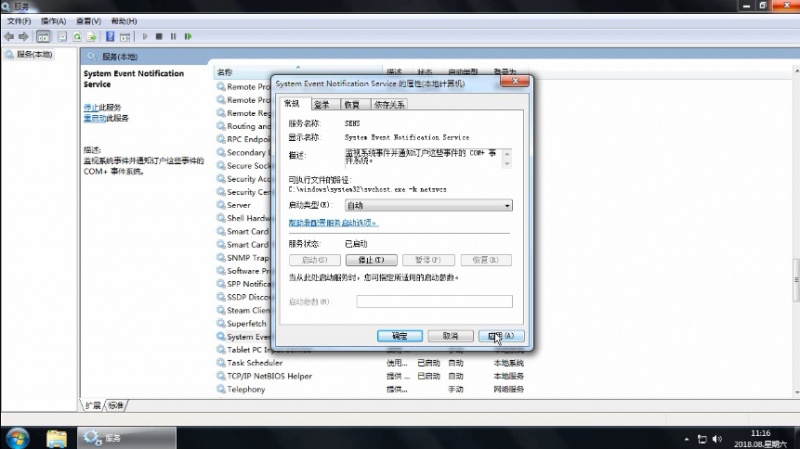
Task: Click the services list scrollbar down arrow
Action: 796,392
